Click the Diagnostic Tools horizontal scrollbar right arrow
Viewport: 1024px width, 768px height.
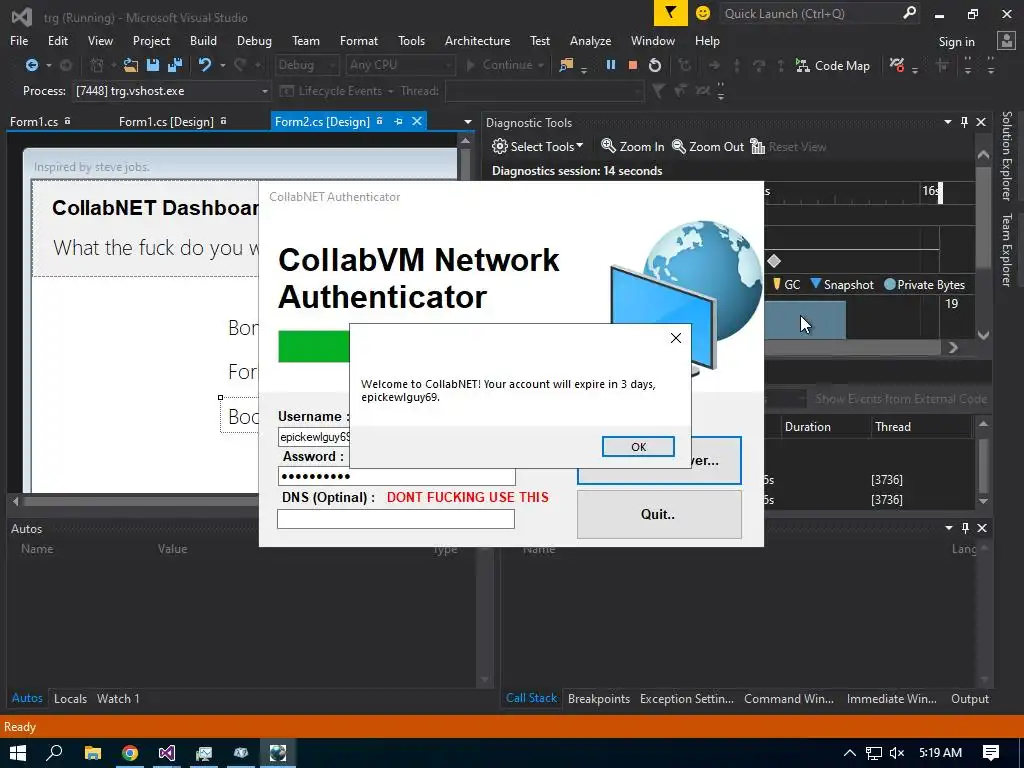point(953,347)
